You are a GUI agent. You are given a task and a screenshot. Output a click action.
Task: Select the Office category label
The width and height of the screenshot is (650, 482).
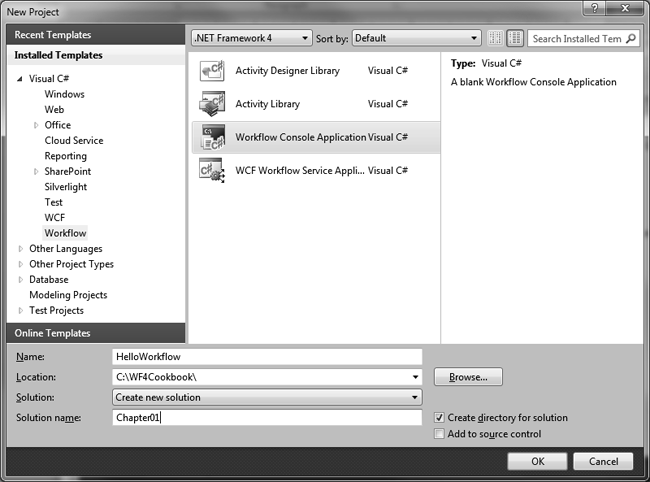[x=58, y=125]
